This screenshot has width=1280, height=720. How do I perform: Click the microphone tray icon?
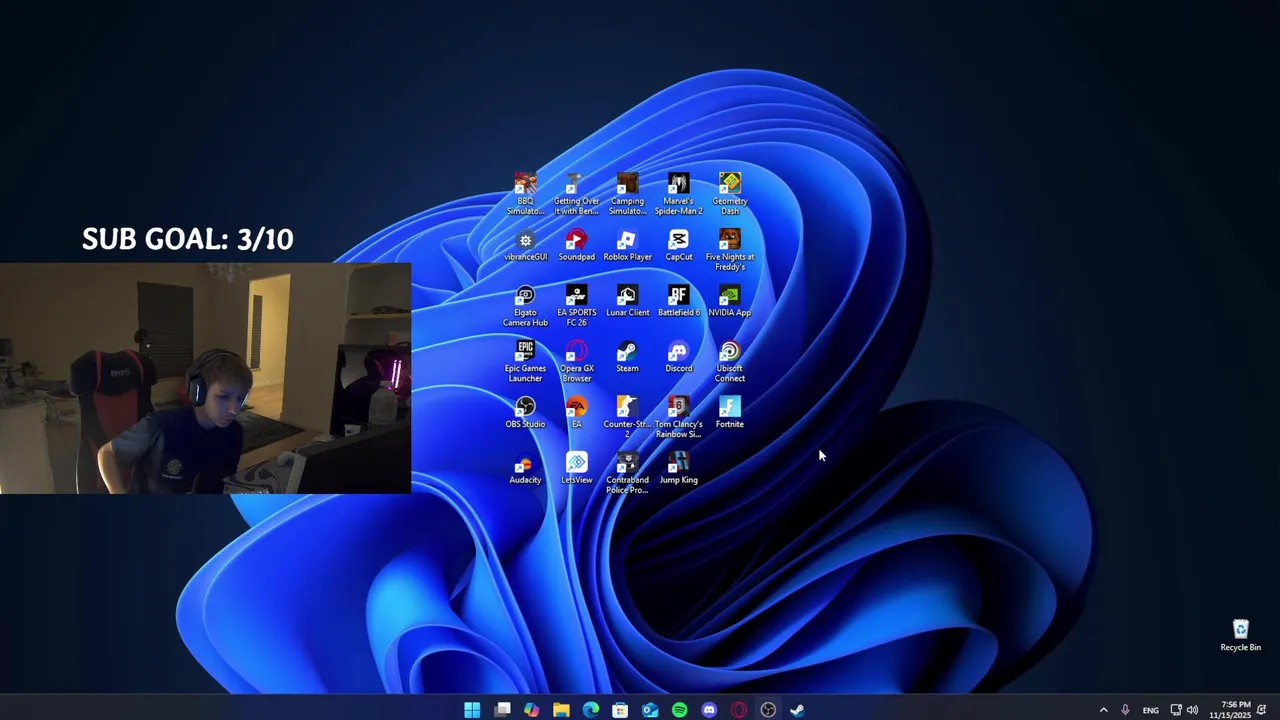1125,710
